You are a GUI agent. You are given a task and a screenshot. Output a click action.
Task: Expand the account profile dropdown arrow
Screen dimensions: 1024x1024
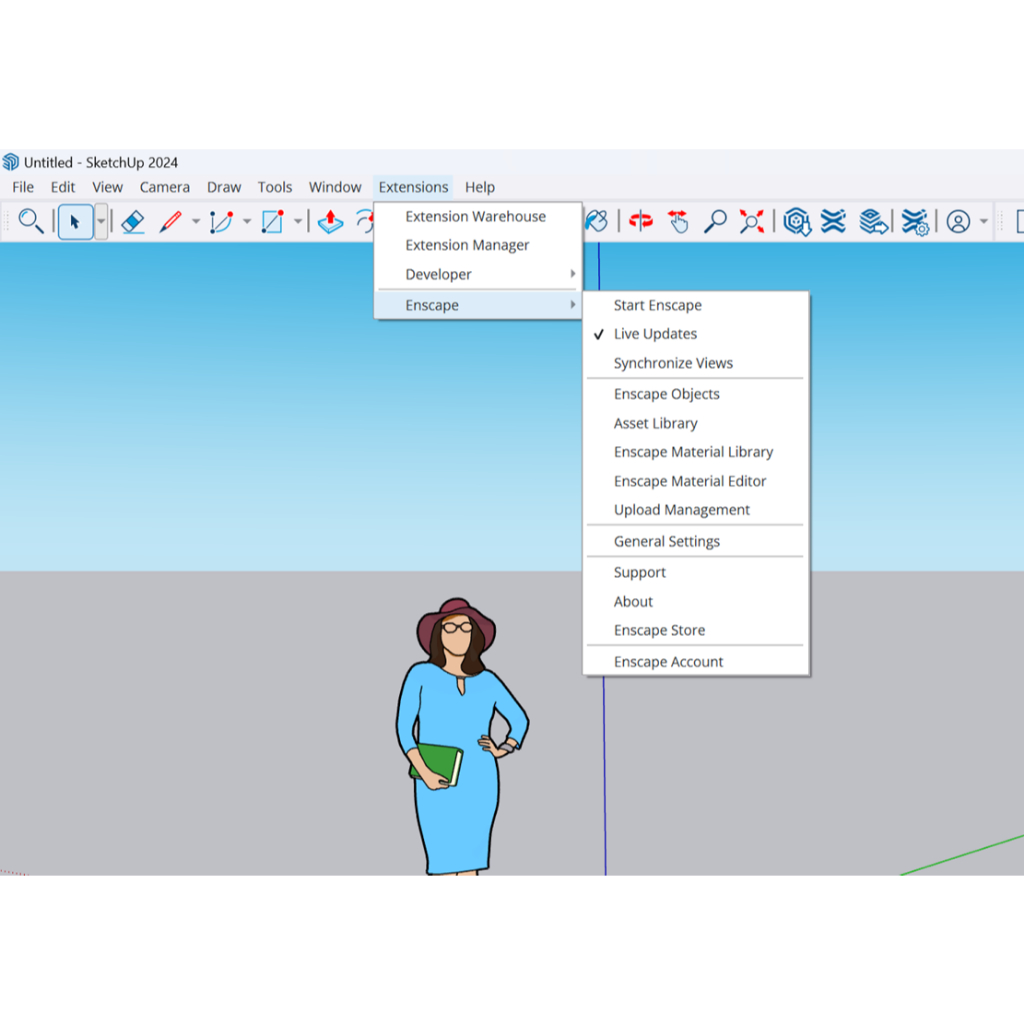(984, 222)
